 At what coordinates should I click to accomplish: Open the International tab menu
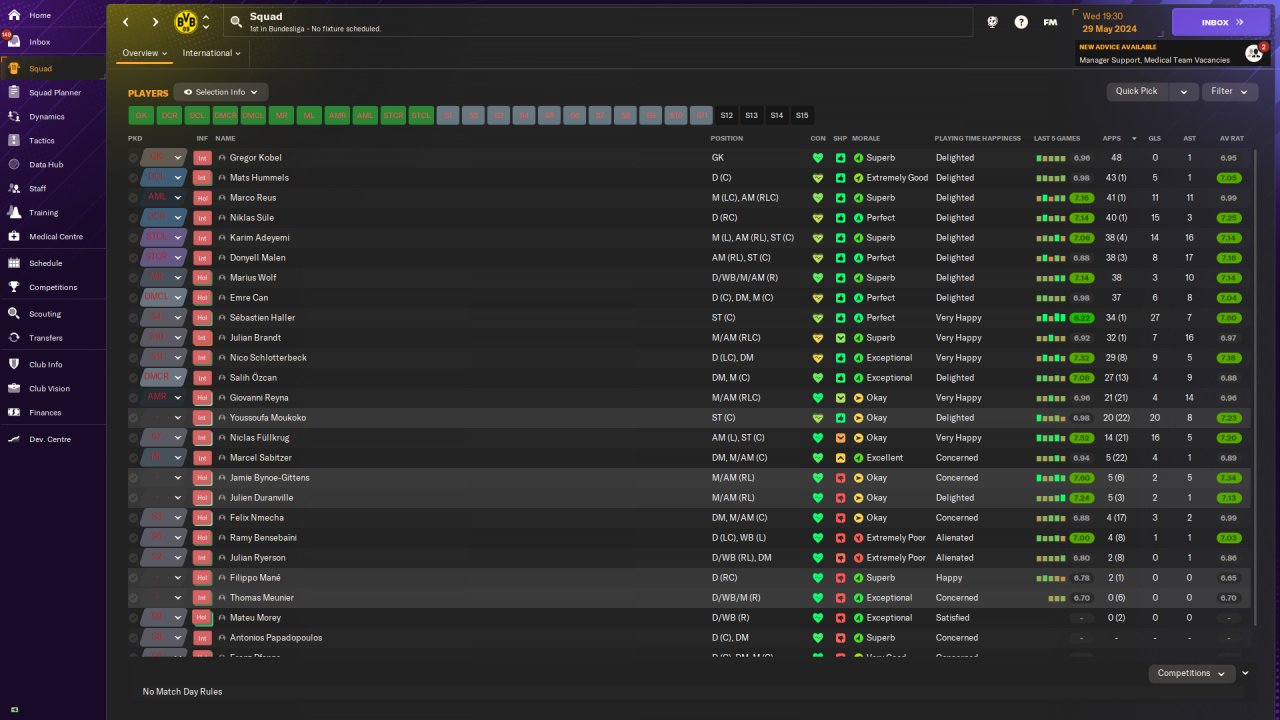pyautogui.click(x=211, y=53)
